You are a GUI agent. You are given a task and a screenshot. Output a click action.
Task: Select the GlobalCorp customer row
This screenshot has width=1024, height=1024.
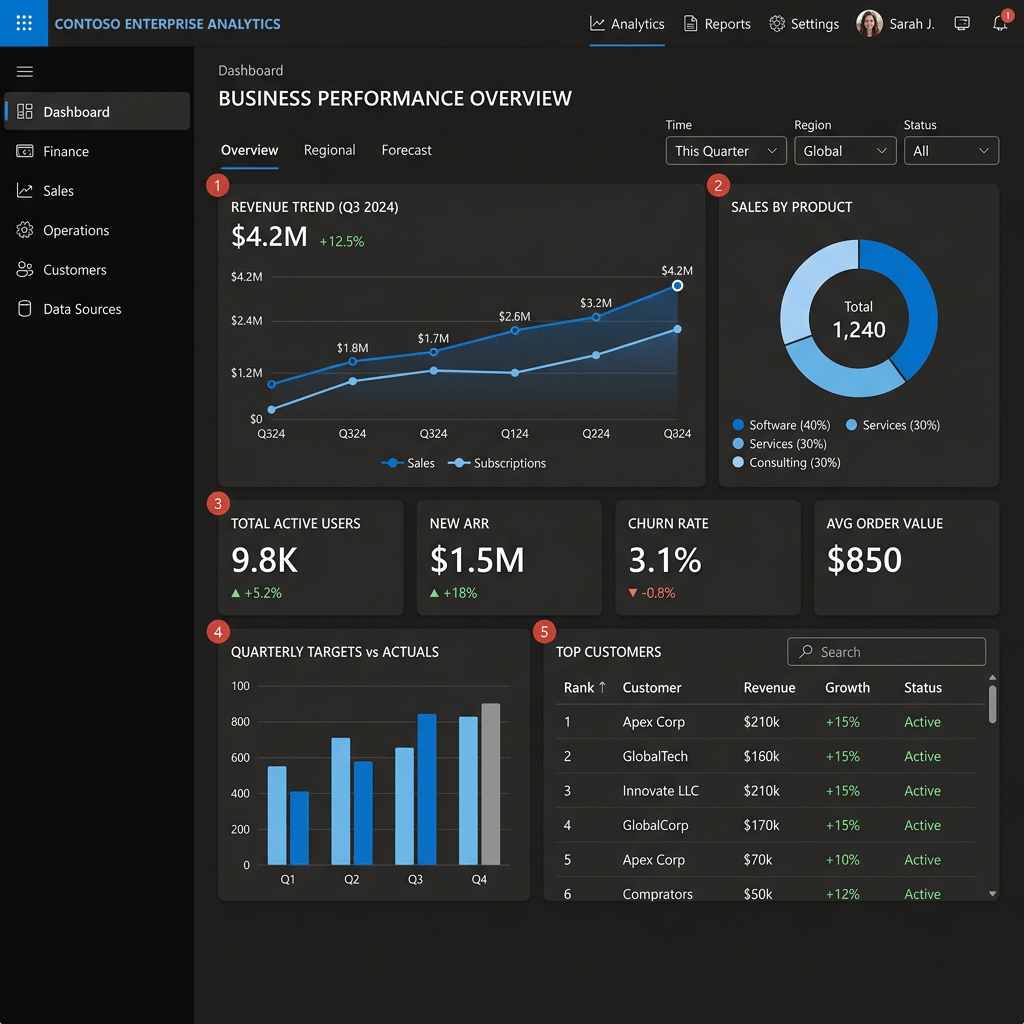[x=766, y=825]
